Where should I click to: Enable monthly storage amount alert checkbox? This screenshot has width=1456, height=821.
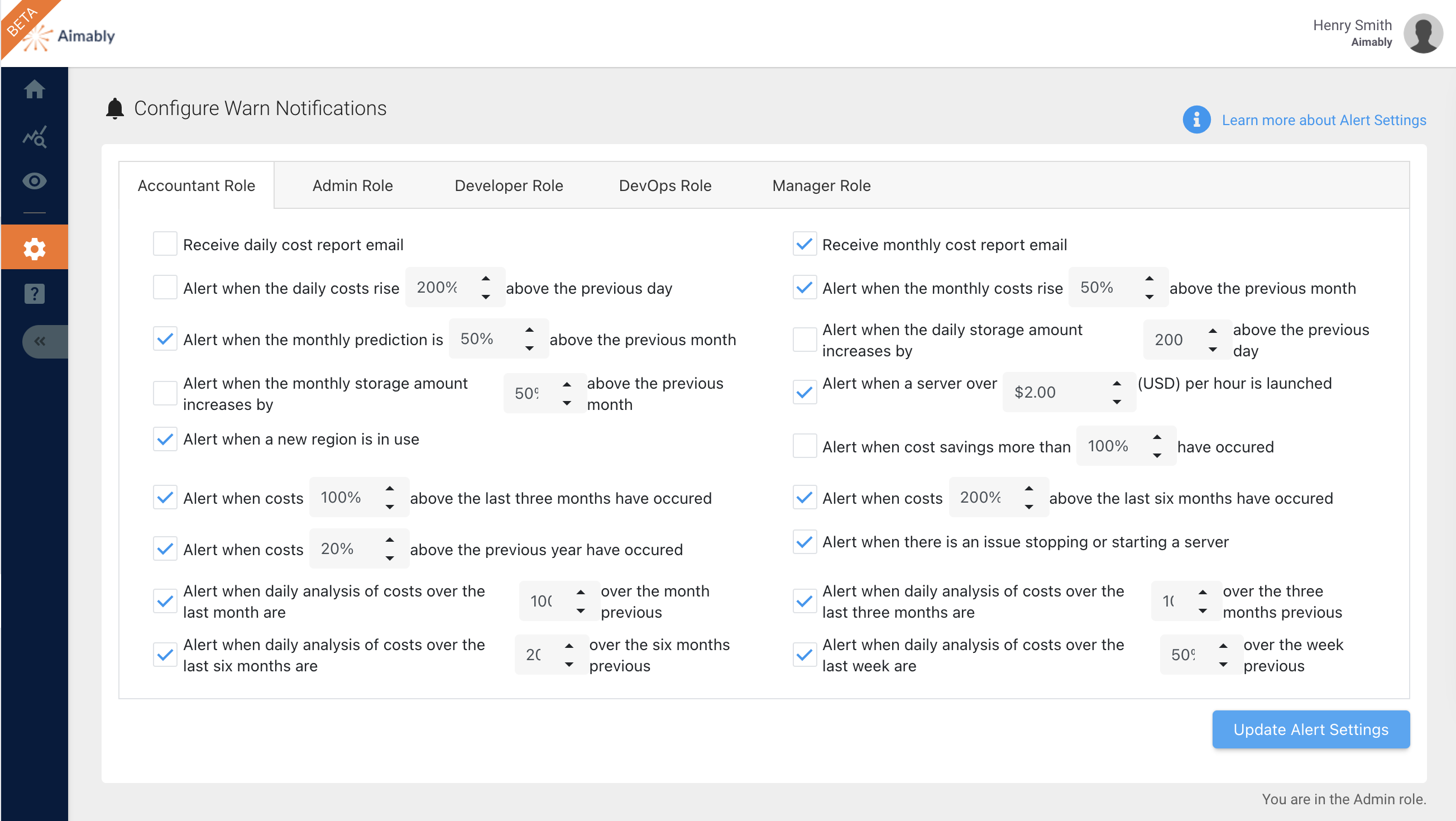point(165,393)
